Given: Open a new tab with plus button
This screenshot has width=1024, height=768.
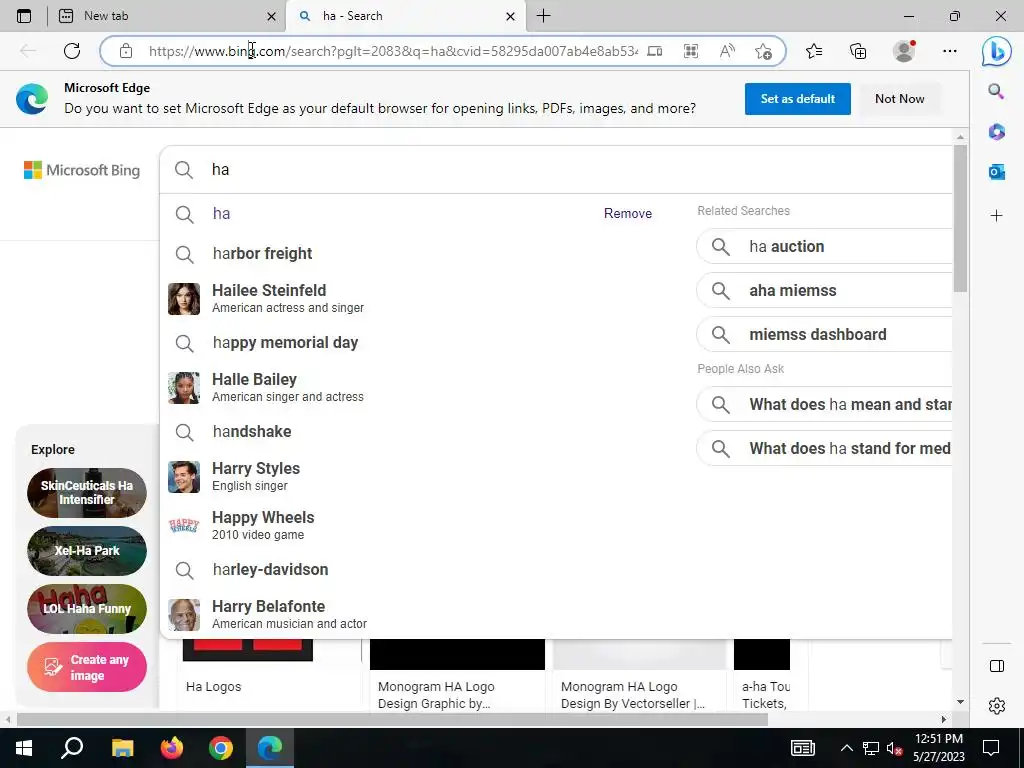Looking at the screenshot, I should tap(543, 16).
